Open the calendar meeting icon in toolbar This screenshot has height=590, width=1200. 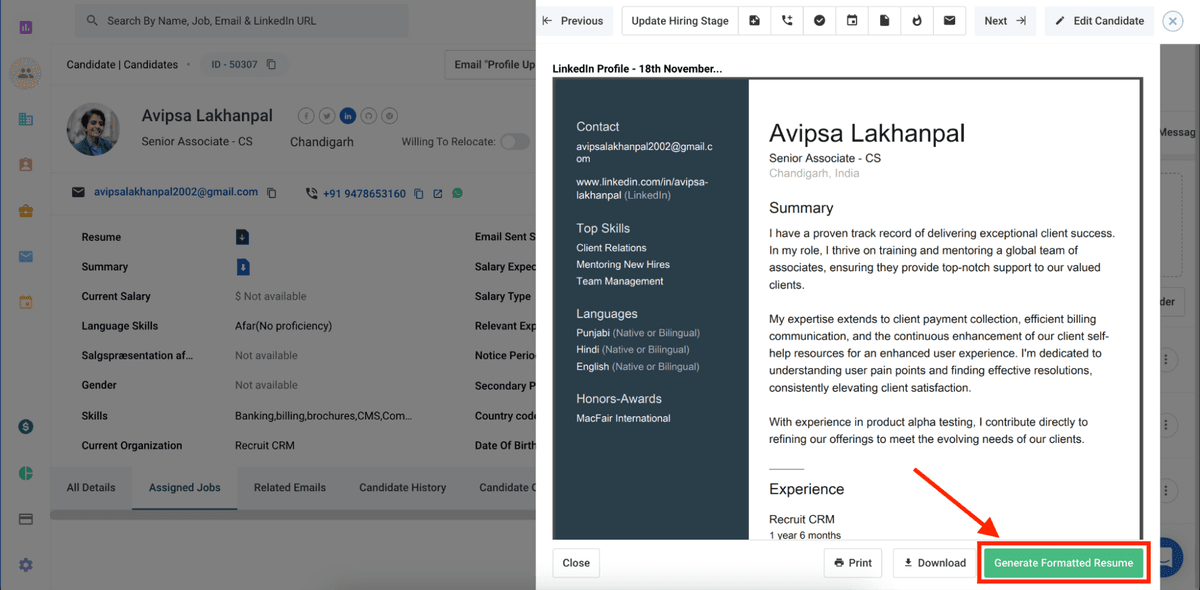(852, 21)
